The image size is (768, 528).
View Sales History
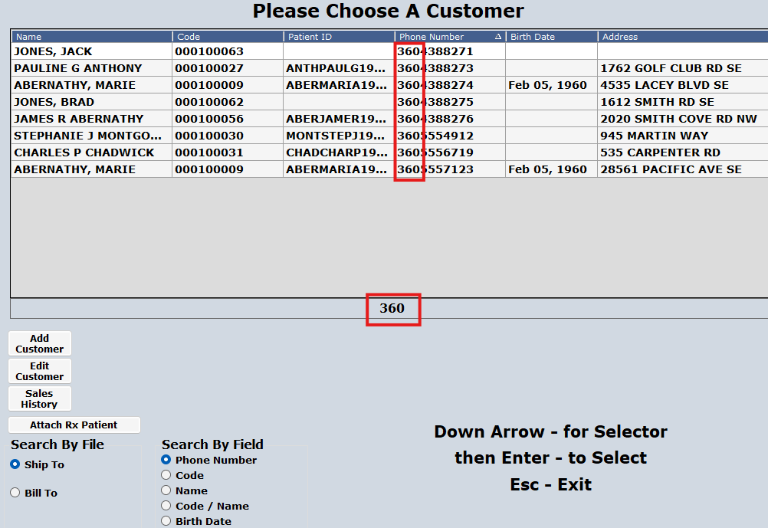pyautogui.click(x=40, y=399)
